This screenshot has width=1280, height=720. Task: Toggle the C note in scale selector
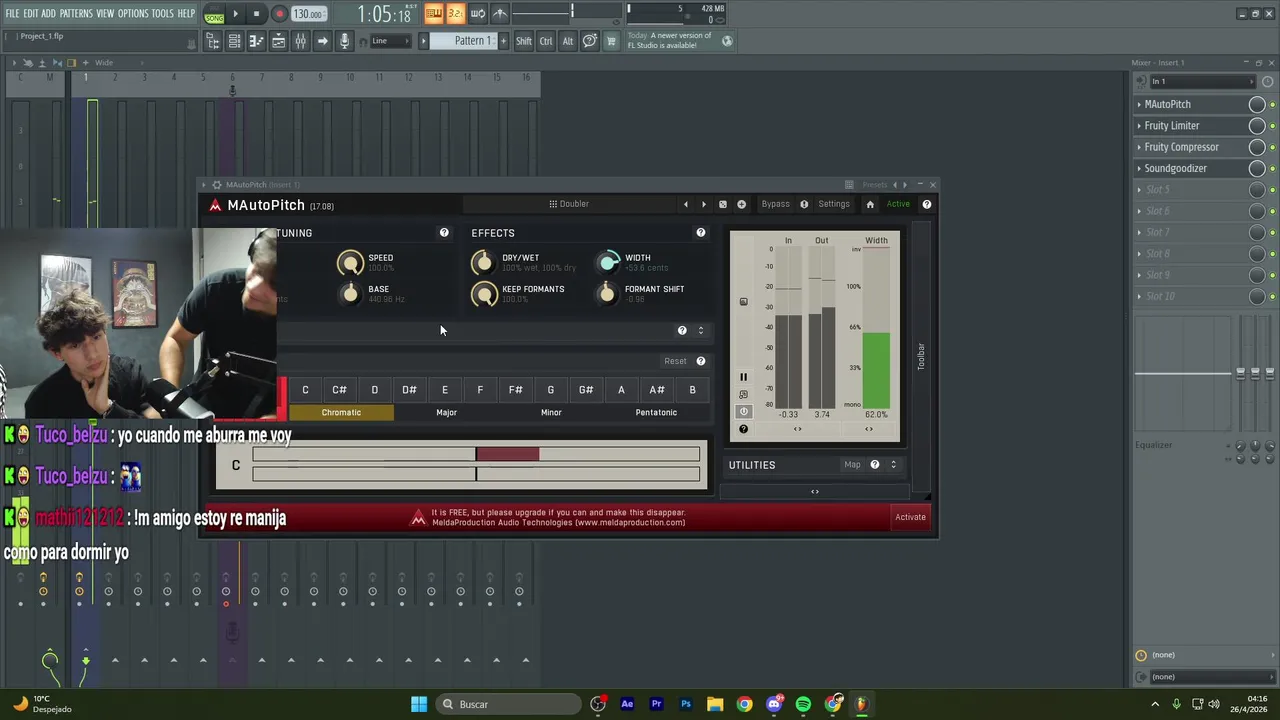(x=305, y=390)
